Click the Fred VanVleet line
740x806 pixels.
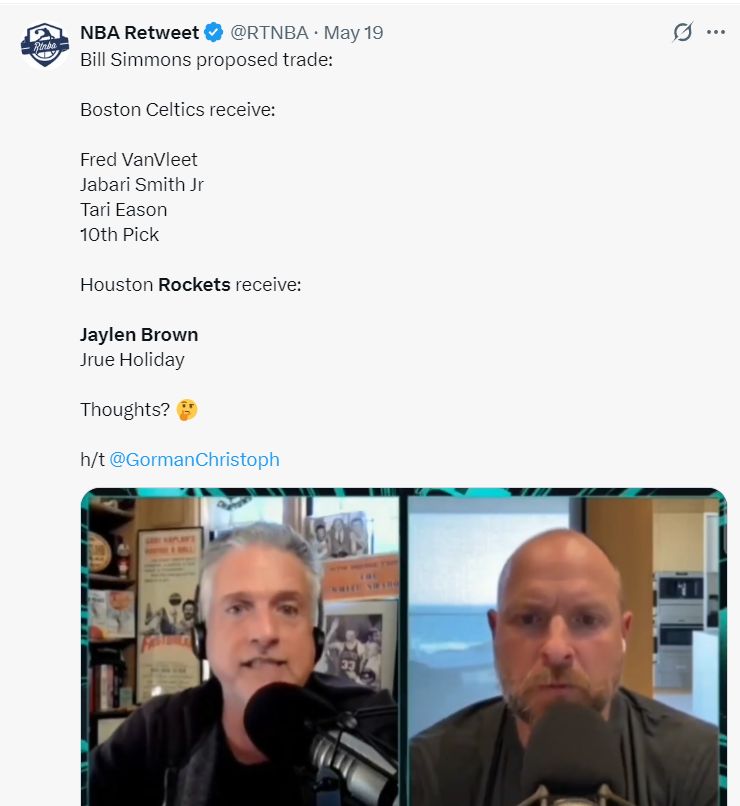click(139, 159)
